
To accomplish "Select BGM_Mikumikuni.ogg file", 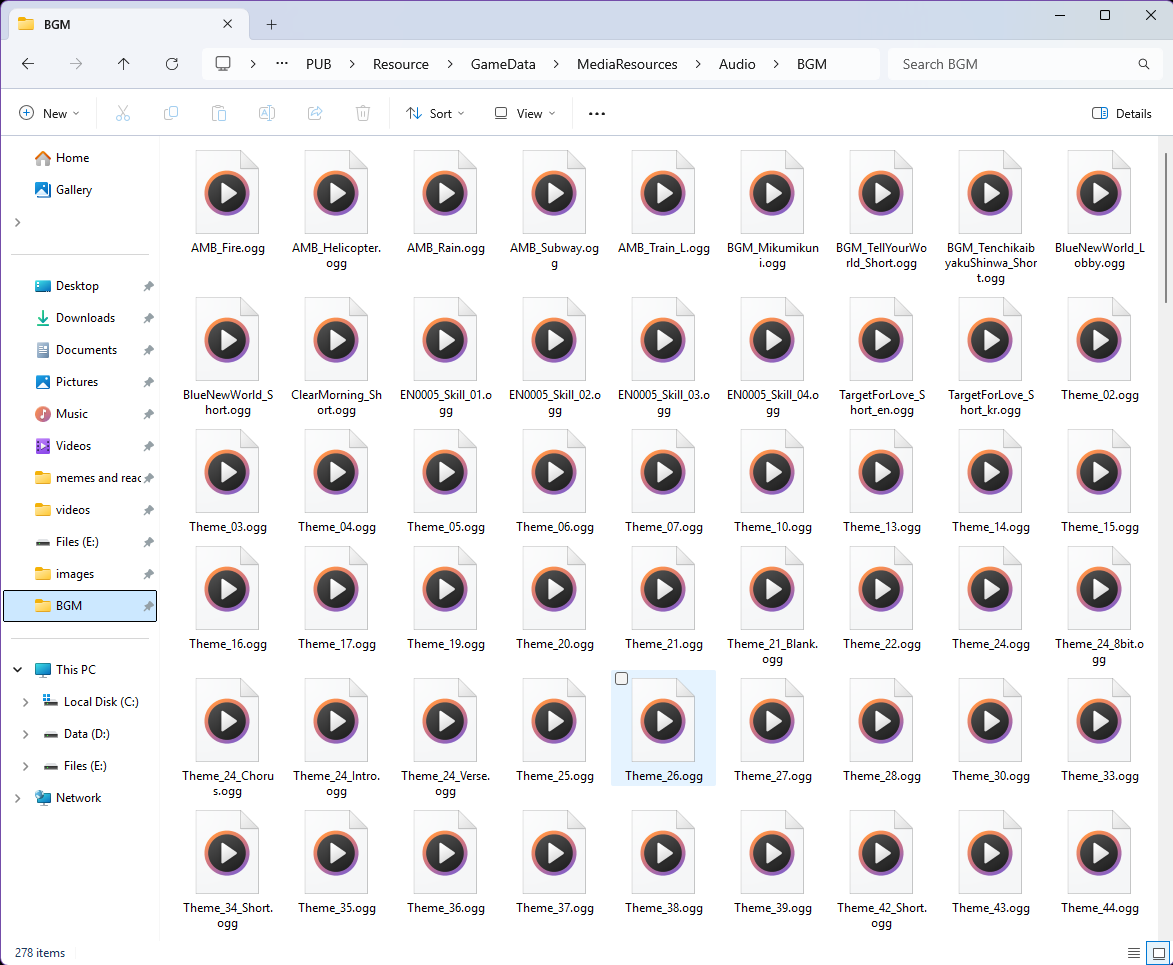I will coord(773,210).
